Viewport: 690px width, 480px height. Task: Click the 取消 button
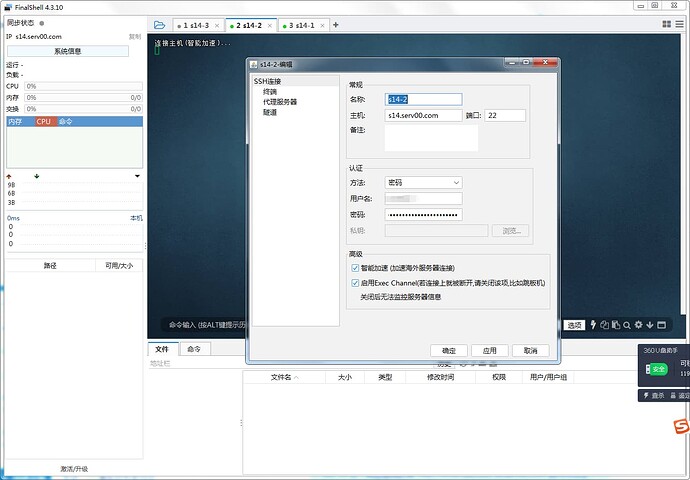531,351
